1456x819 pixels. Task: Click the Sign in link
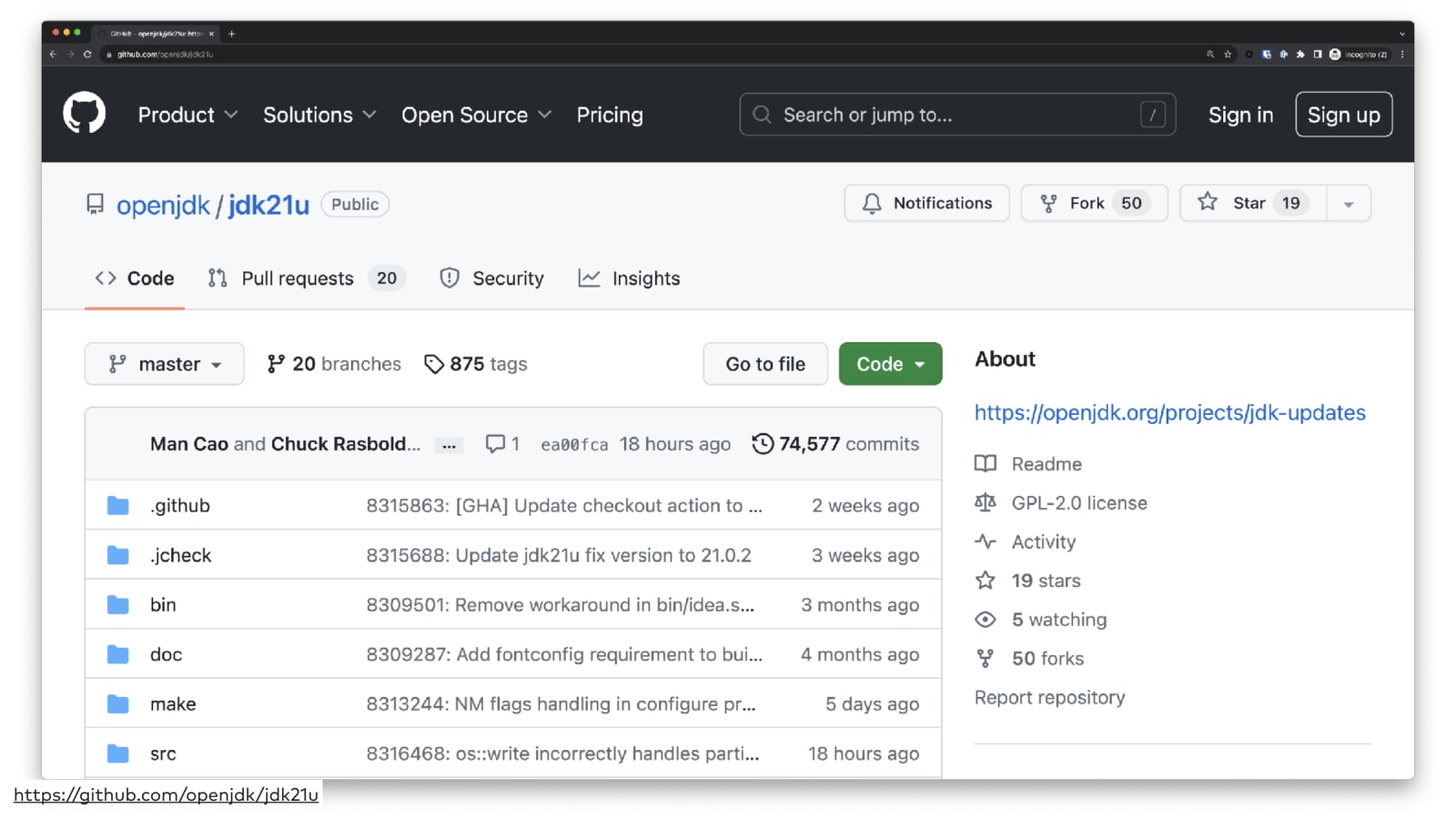point(1240,115)
